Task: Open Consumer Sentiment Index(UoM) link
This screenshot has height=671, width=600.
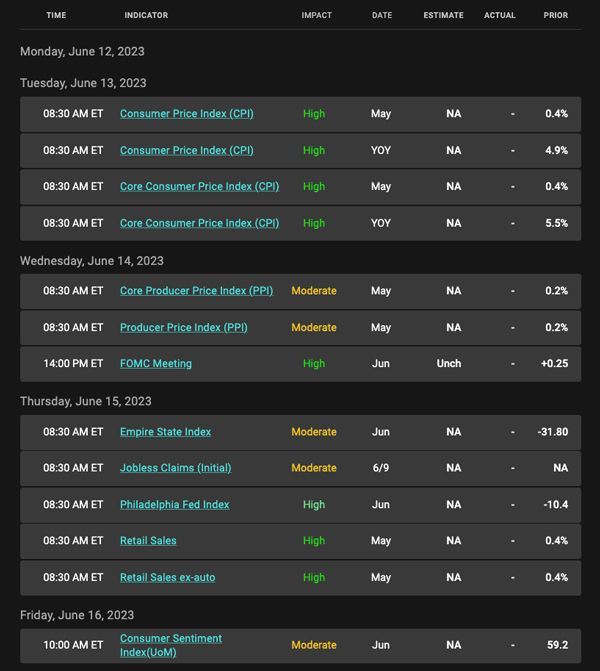Action: pos(171,645)
